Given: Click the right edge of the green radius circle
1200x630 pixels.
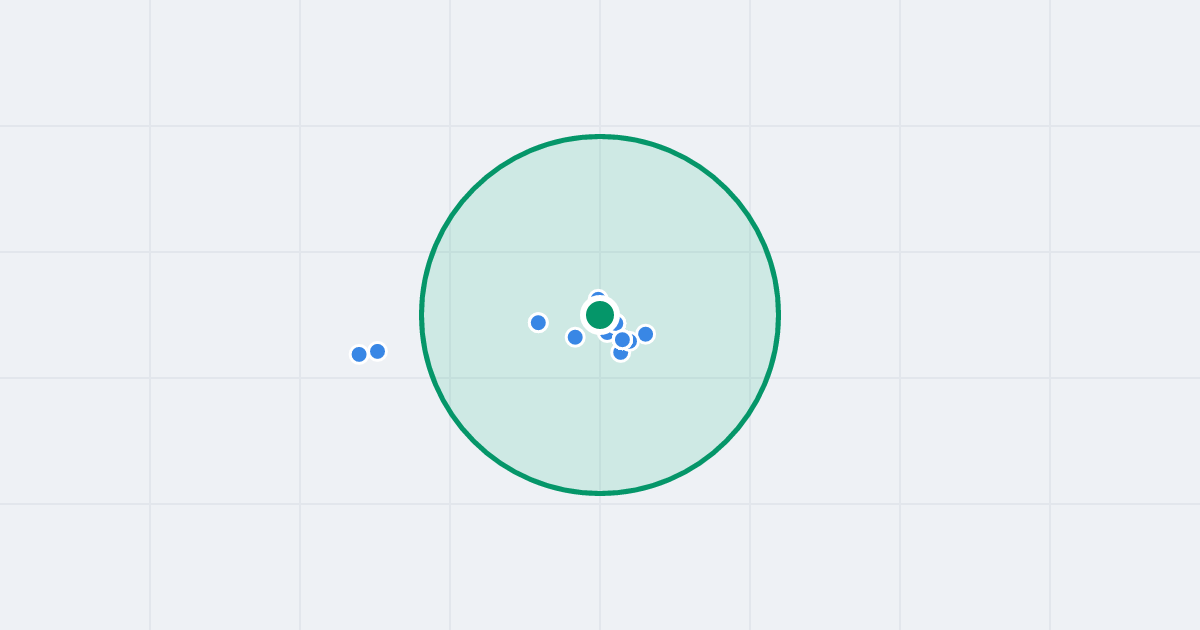Looking at the screenshot, I should tap(778, 315).
